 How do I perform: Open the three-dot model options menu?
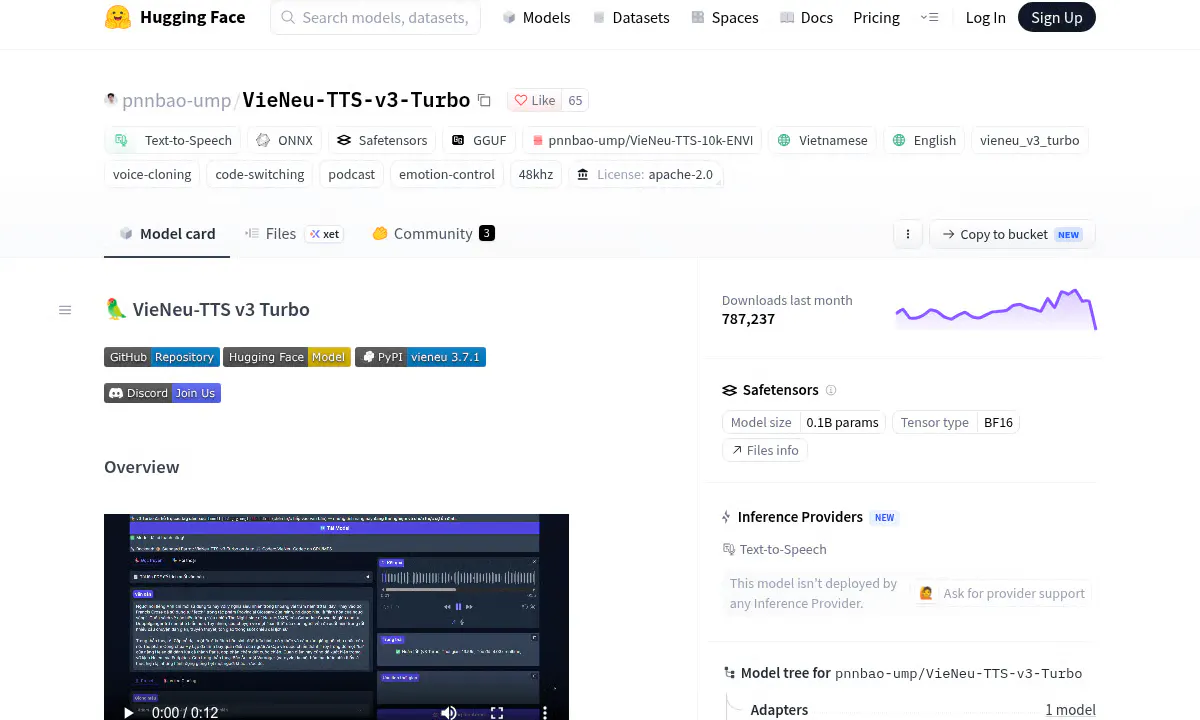[908, 234]
